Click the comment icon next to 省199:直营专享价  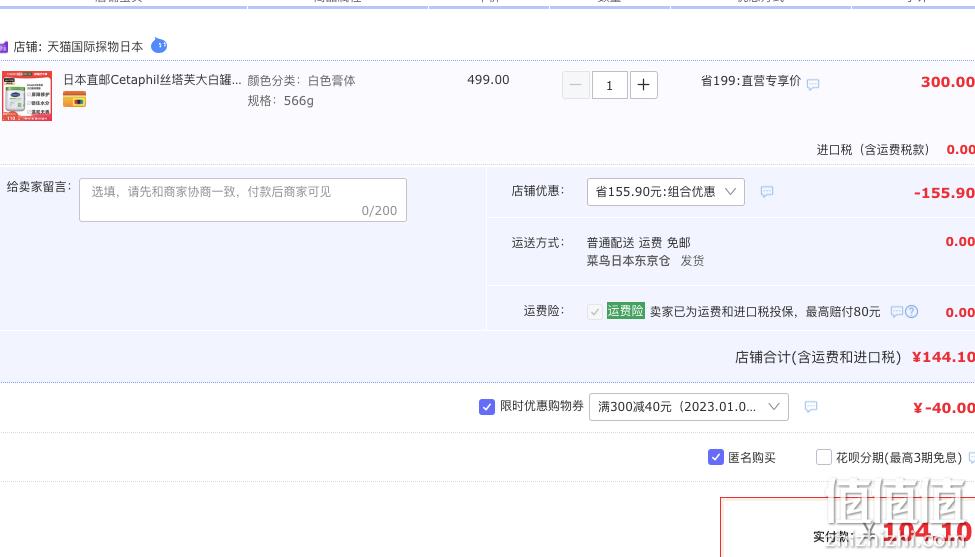click(813, 84)
